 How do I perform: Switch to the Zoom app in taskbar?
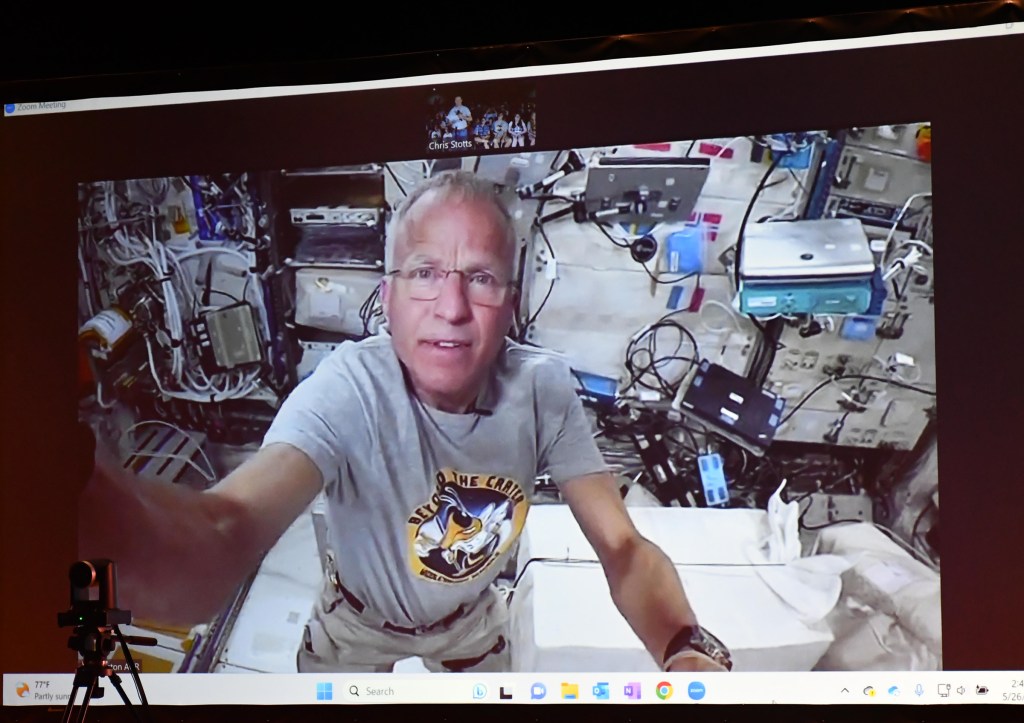[696, 691]
